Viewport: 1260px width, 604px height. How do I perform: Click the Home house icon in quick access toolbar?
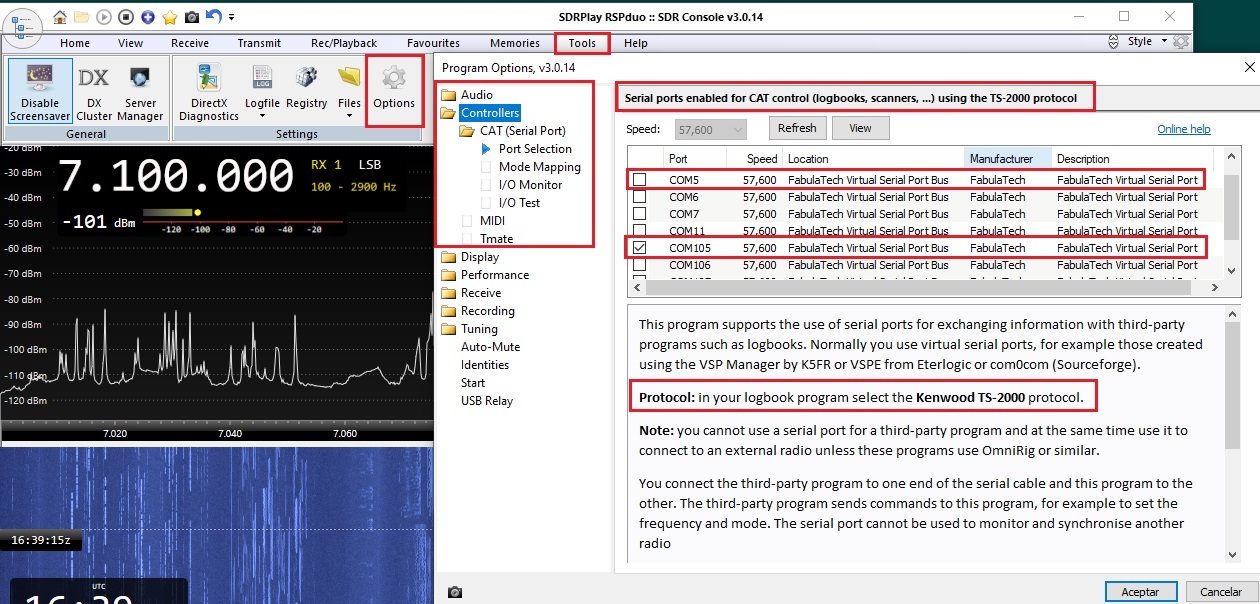[60, 17]
